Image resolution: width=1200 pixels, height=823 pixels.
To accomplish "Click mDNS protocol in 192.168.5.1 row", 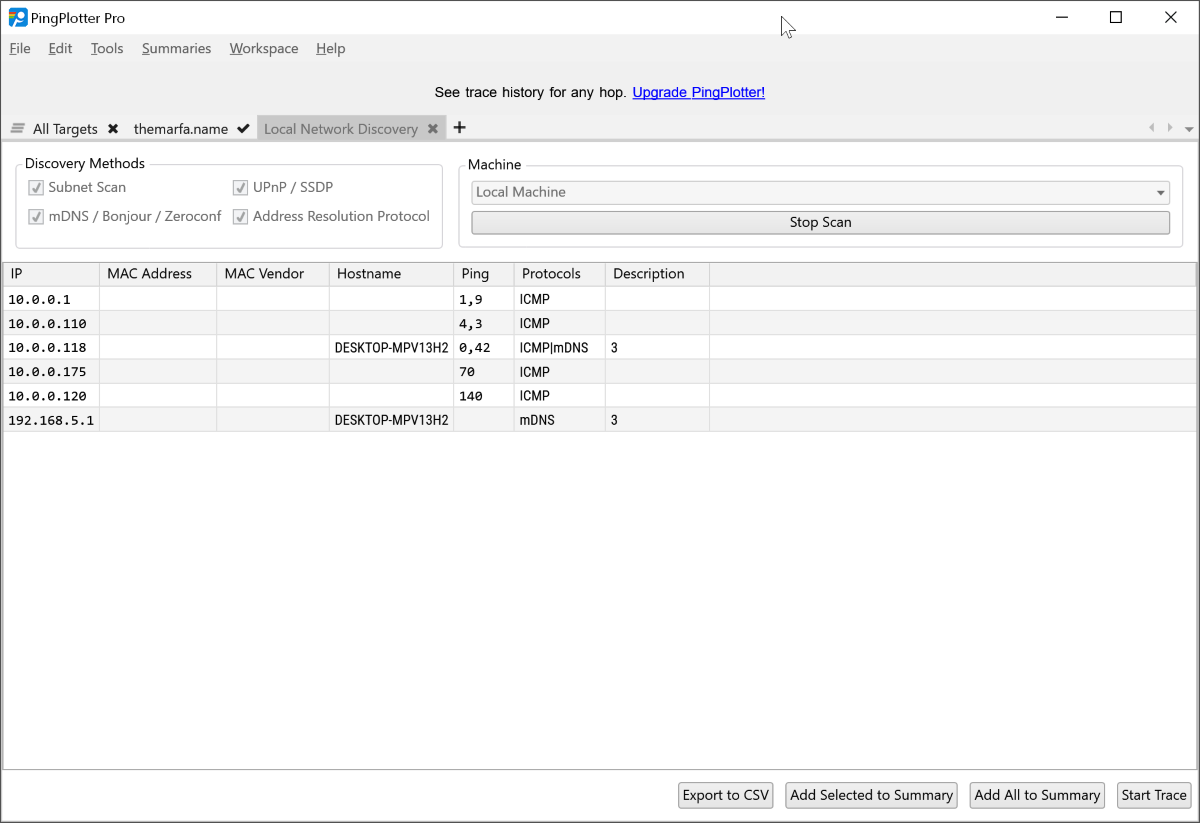I will 537,421.
